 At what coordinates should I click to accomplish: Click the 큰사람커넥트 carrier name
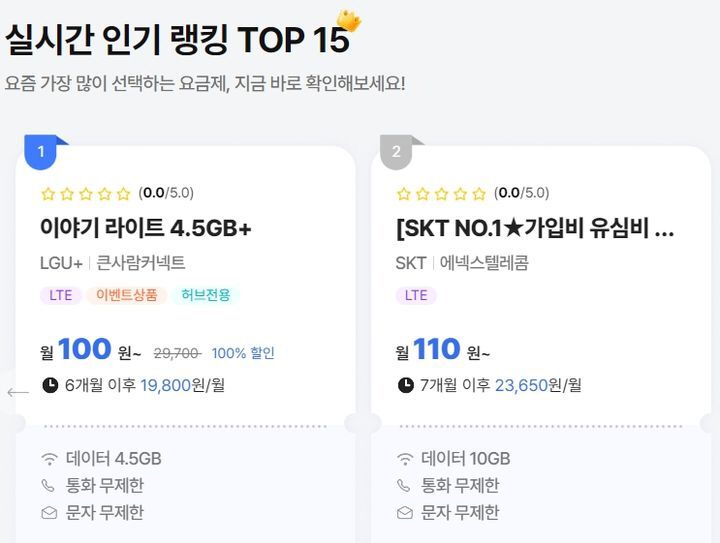141,264
